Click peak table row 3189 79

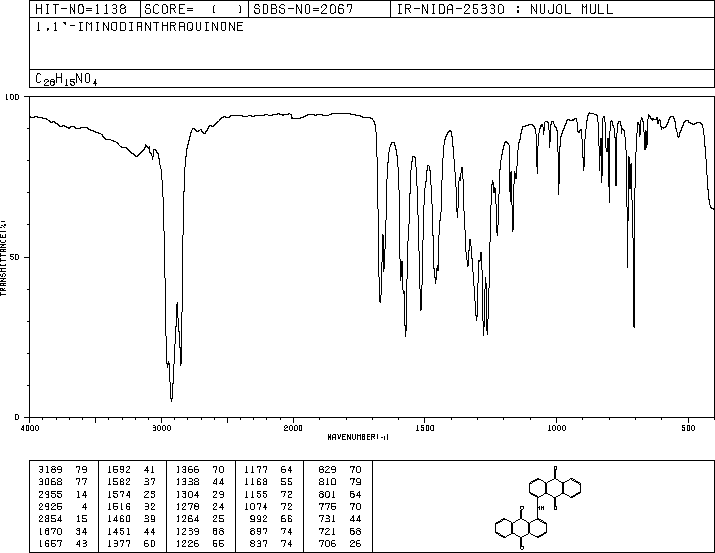coord(63,470)
